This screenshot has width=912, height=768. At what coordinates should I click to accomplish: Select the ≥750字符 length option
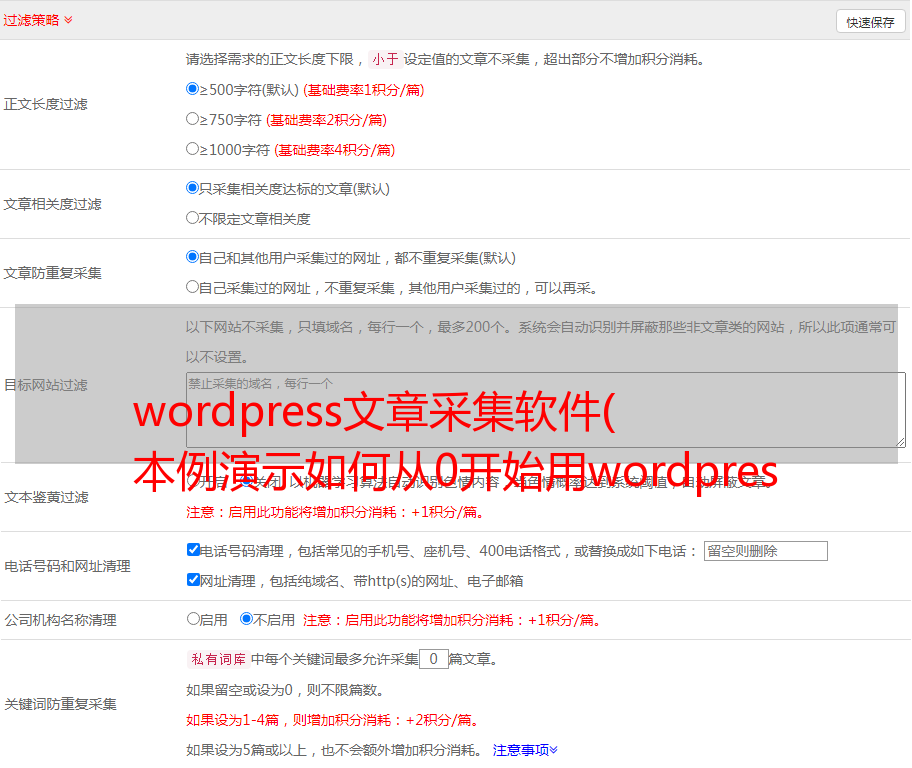coord(193,119)
